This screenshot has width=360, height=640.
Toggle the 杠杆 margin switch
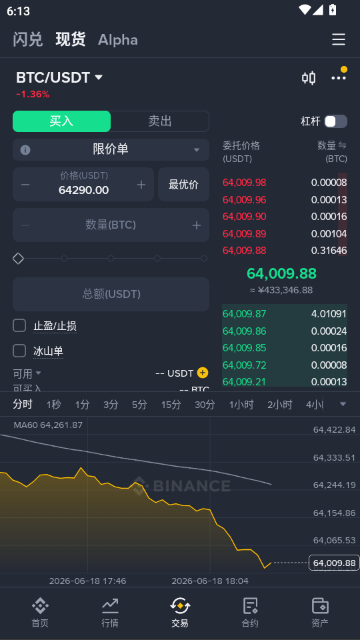coord(336,121)
